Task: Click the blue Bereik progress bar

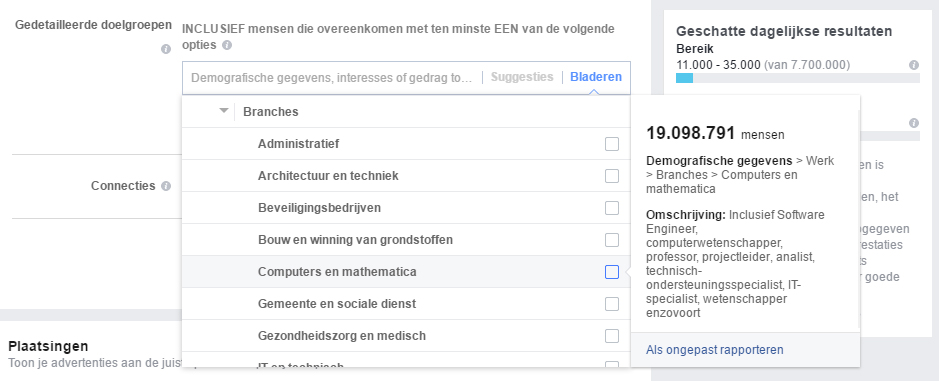Action: coord(684,78)
